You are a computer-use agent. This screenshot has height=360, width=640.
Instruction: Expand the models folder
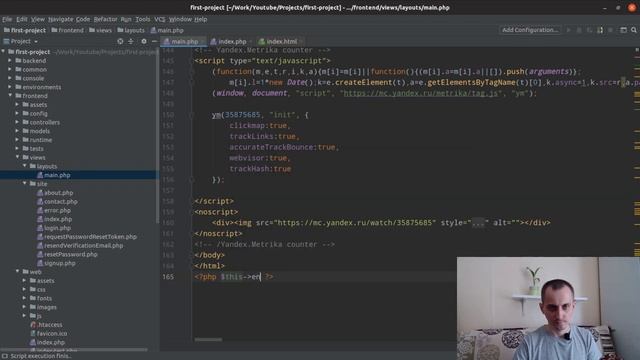click(18, 131)
